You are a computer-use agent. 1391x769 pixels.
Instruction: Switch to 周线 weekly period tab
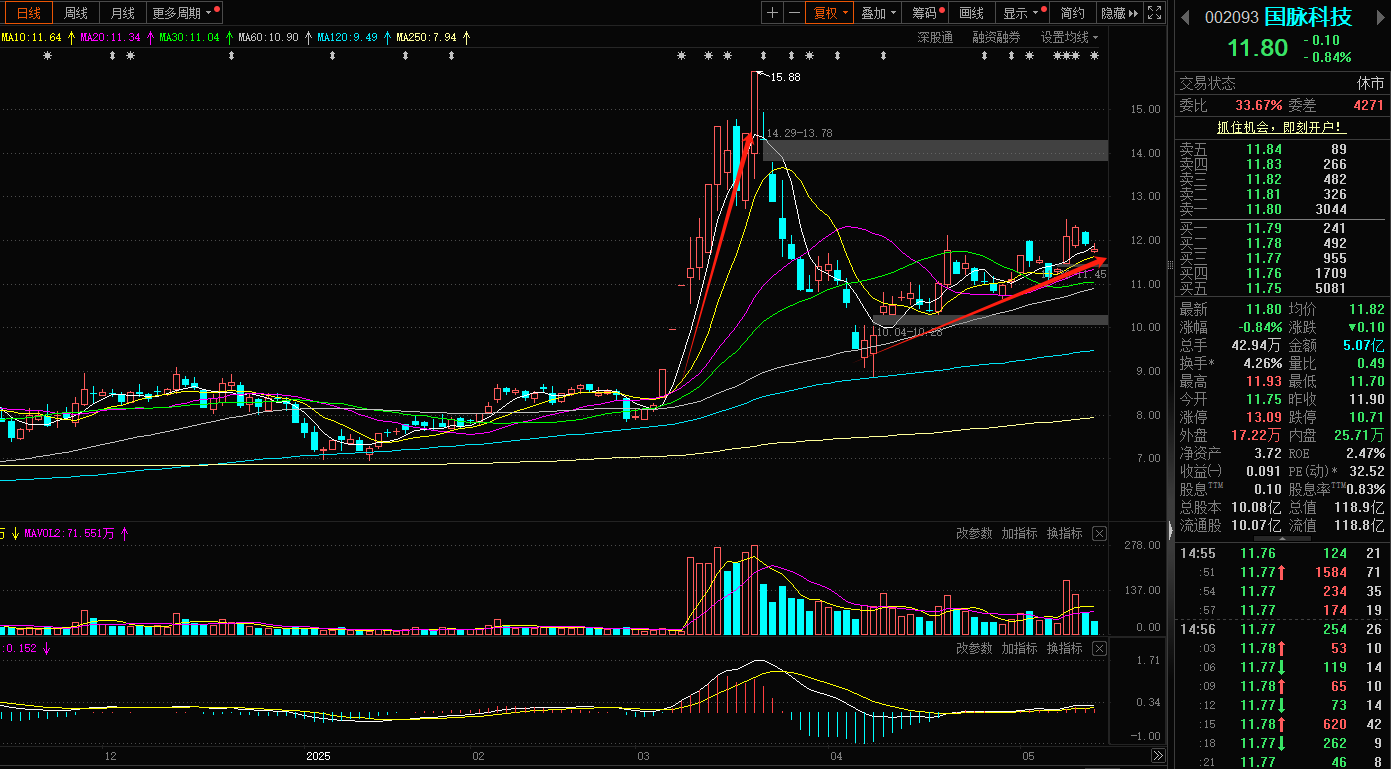(76, 13)
